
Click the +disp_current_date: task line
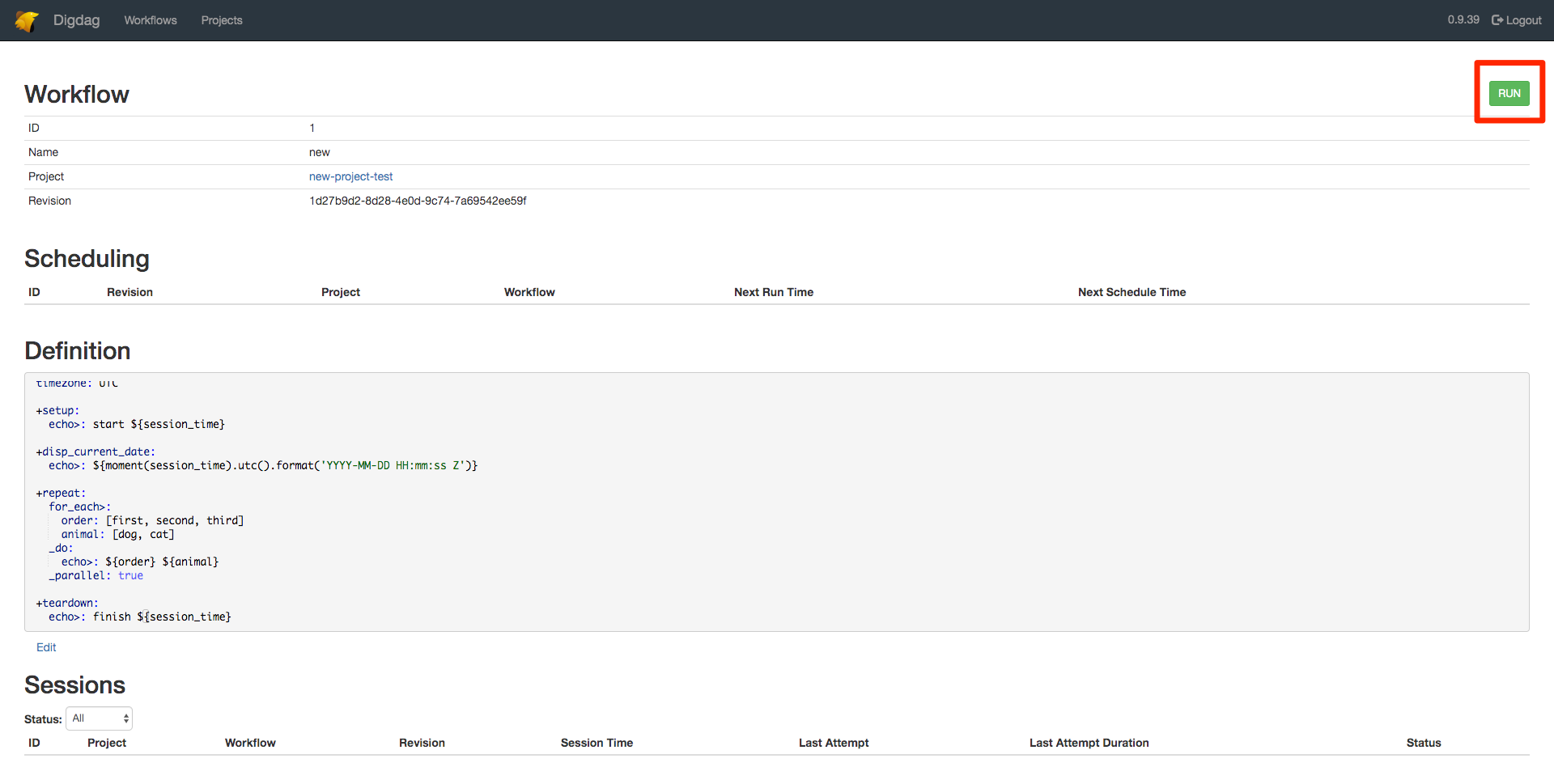pos(96,451)
